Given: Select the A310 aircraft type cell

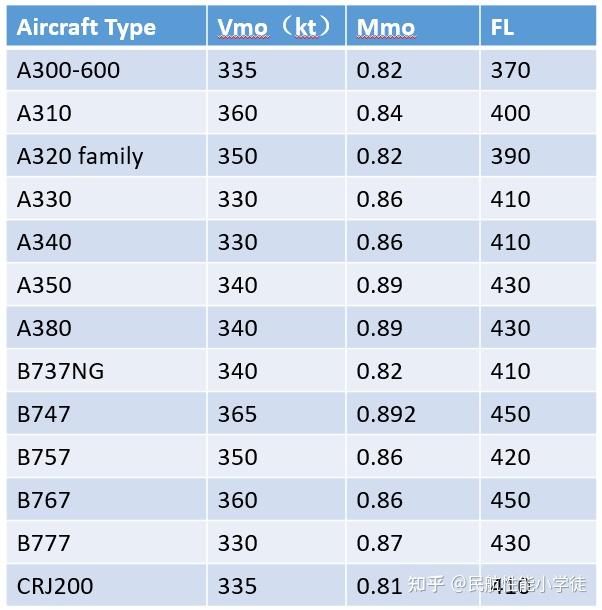Looking at the screenshot, I should (45, 114).
